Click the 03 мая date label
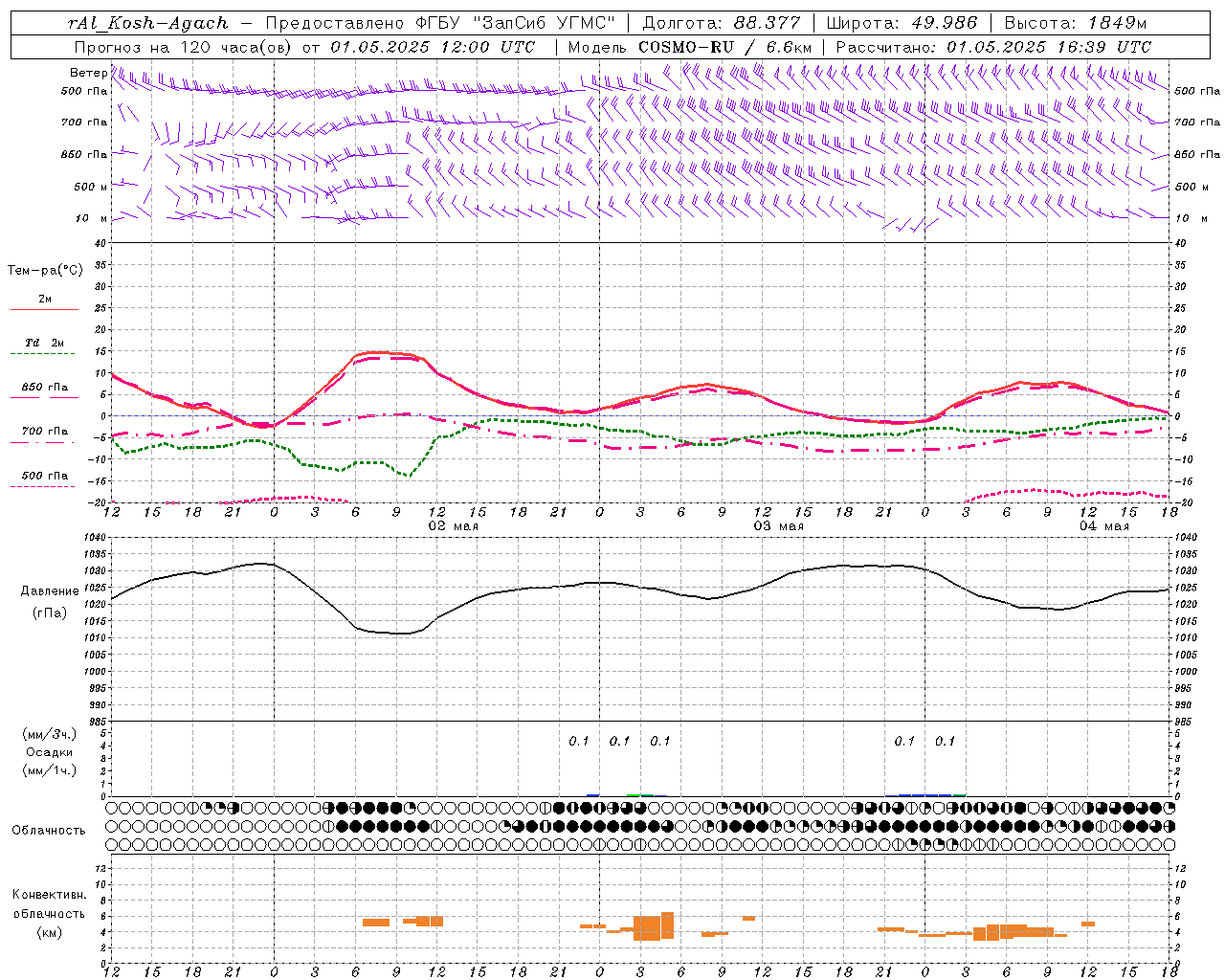Screen dimensions: 1225x980 click(x=778, y=526)
